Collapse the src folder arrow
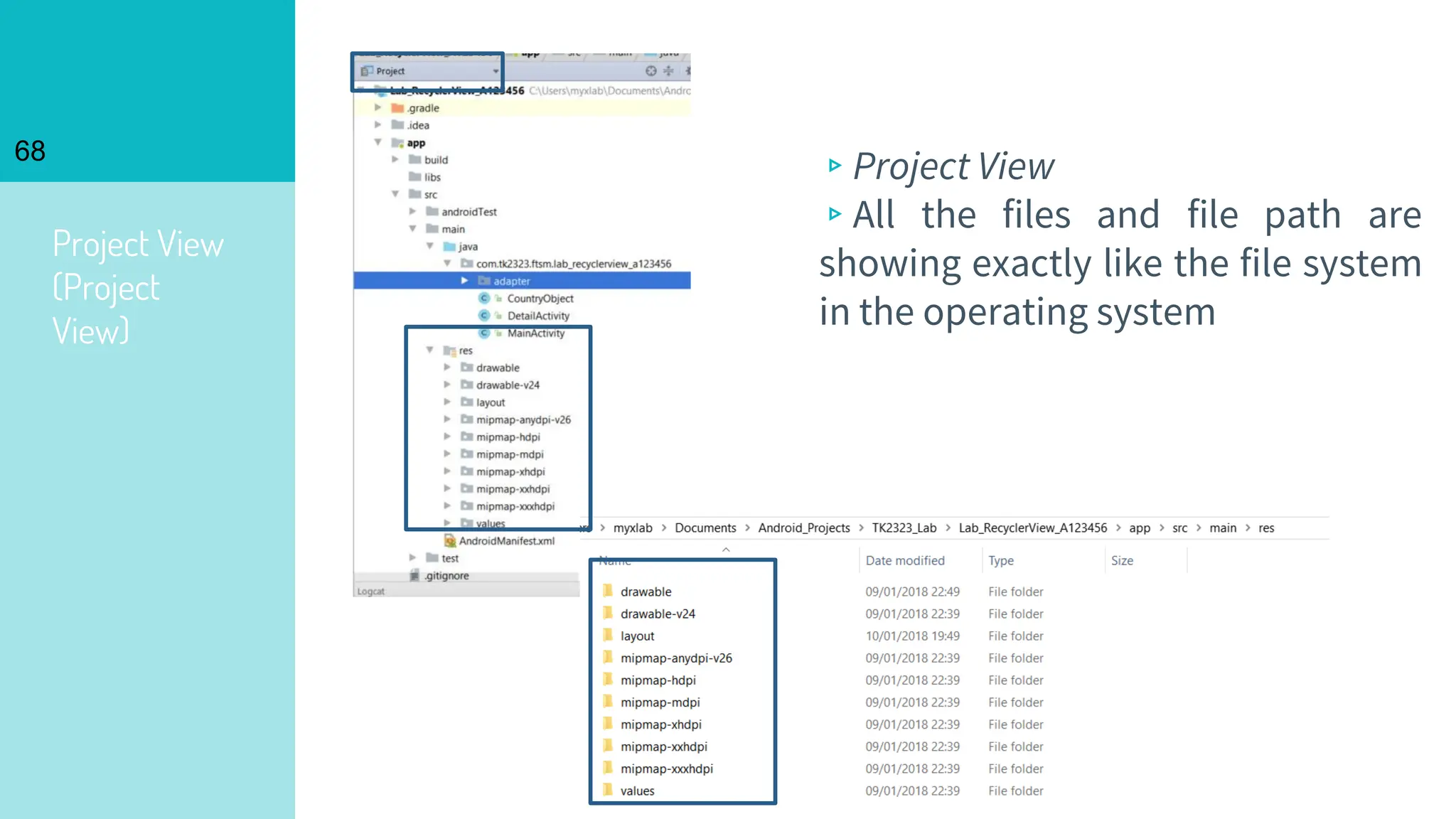This screenshot has height=819, width=1456. [395, 195]
